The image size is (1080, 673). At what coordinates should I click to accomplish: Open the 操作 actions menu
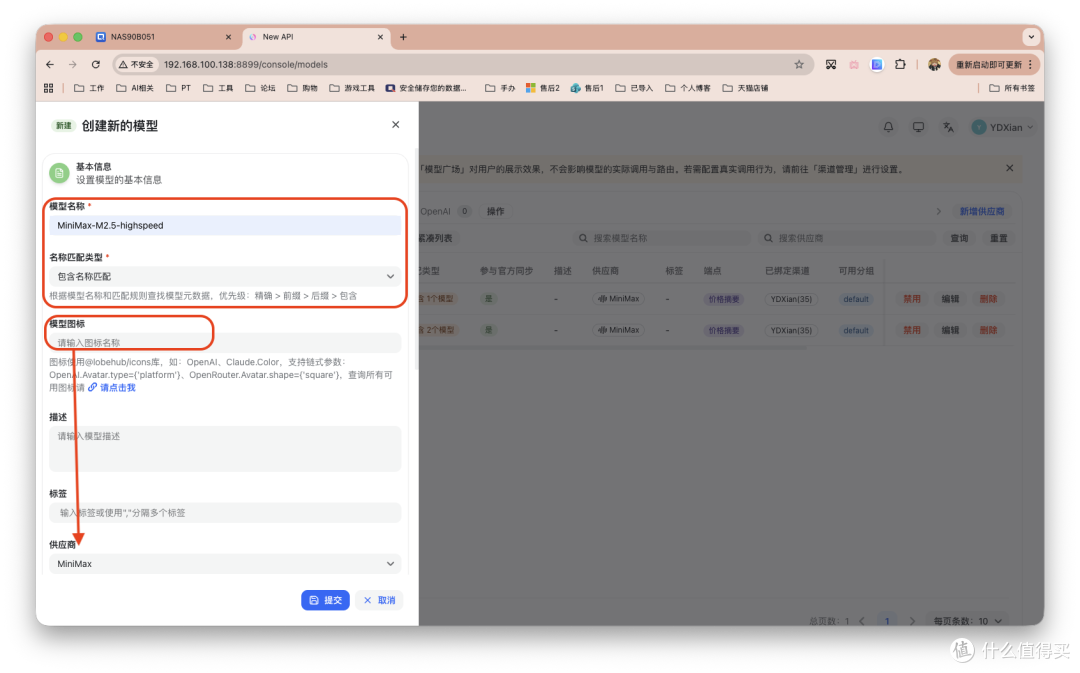coord(495,211)
